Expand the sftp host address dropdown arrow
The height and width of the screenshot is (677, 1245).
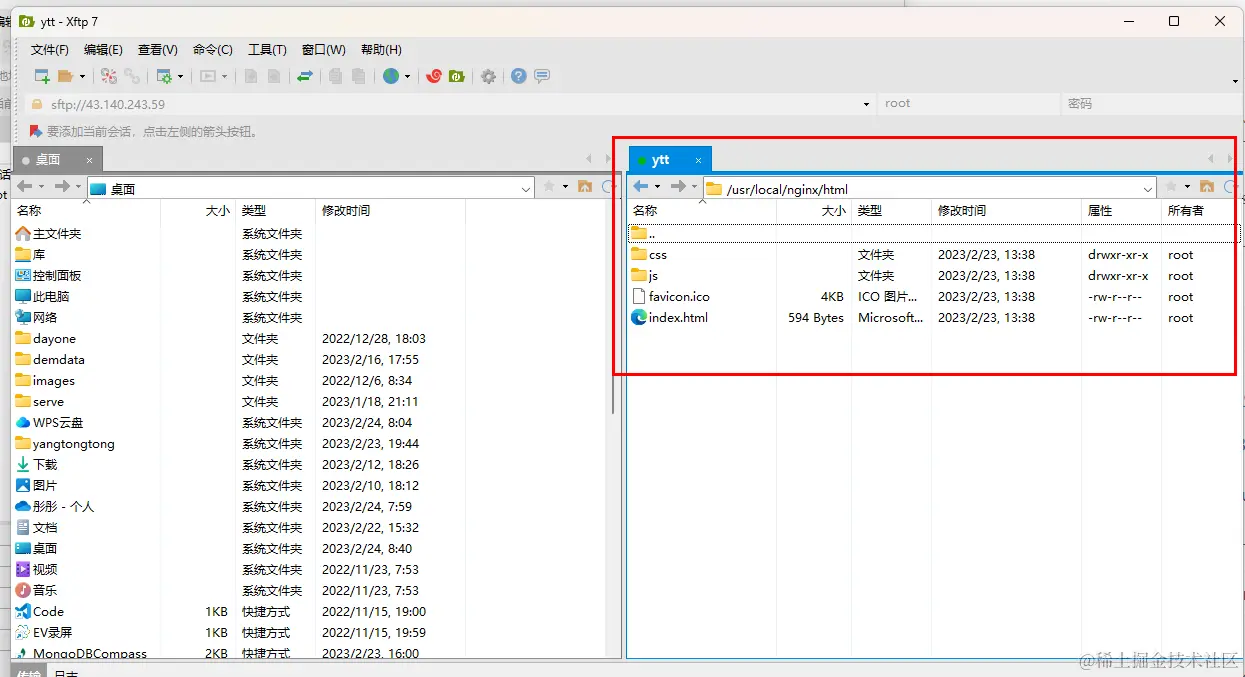(x=866, y=104)
